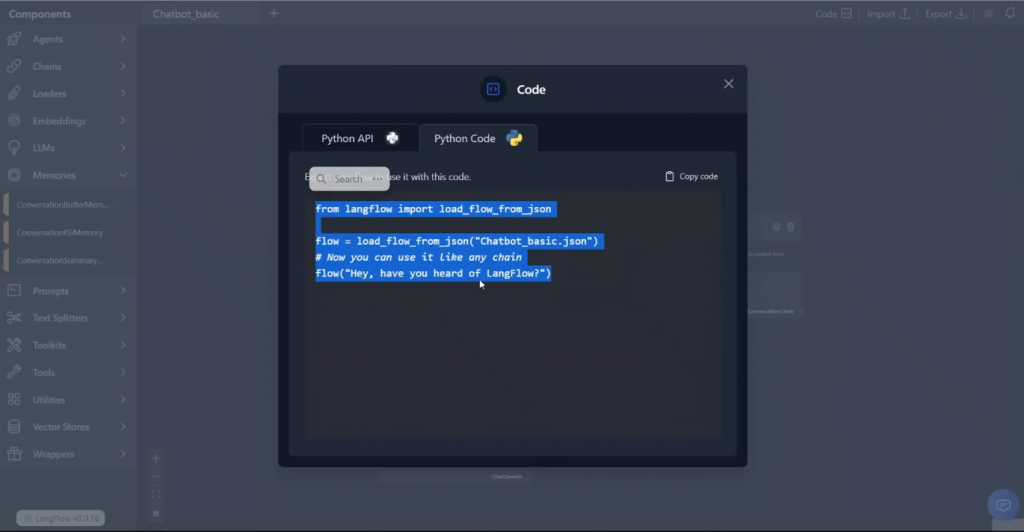This screenshot has height=532, width=1024.
Task: Click the comment line in code
Action: coord(419,257)
